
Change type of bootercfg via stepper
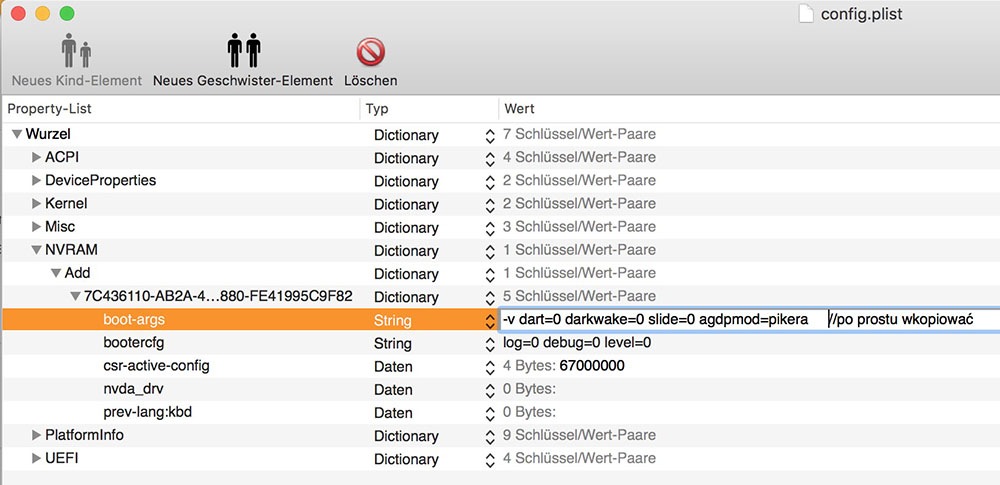[490, 344]
